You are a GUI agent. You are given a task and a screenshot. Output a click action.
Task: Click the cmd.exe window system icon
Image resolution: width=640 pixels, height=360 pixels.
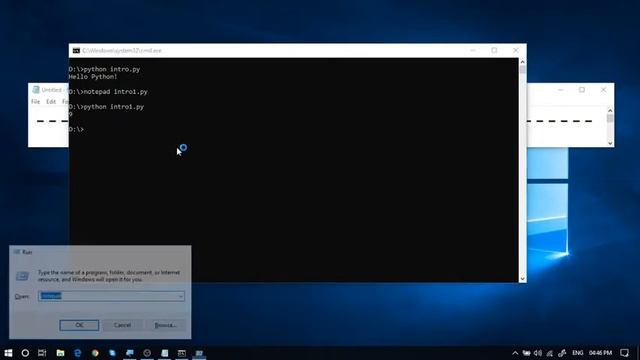tap(76, 51)
